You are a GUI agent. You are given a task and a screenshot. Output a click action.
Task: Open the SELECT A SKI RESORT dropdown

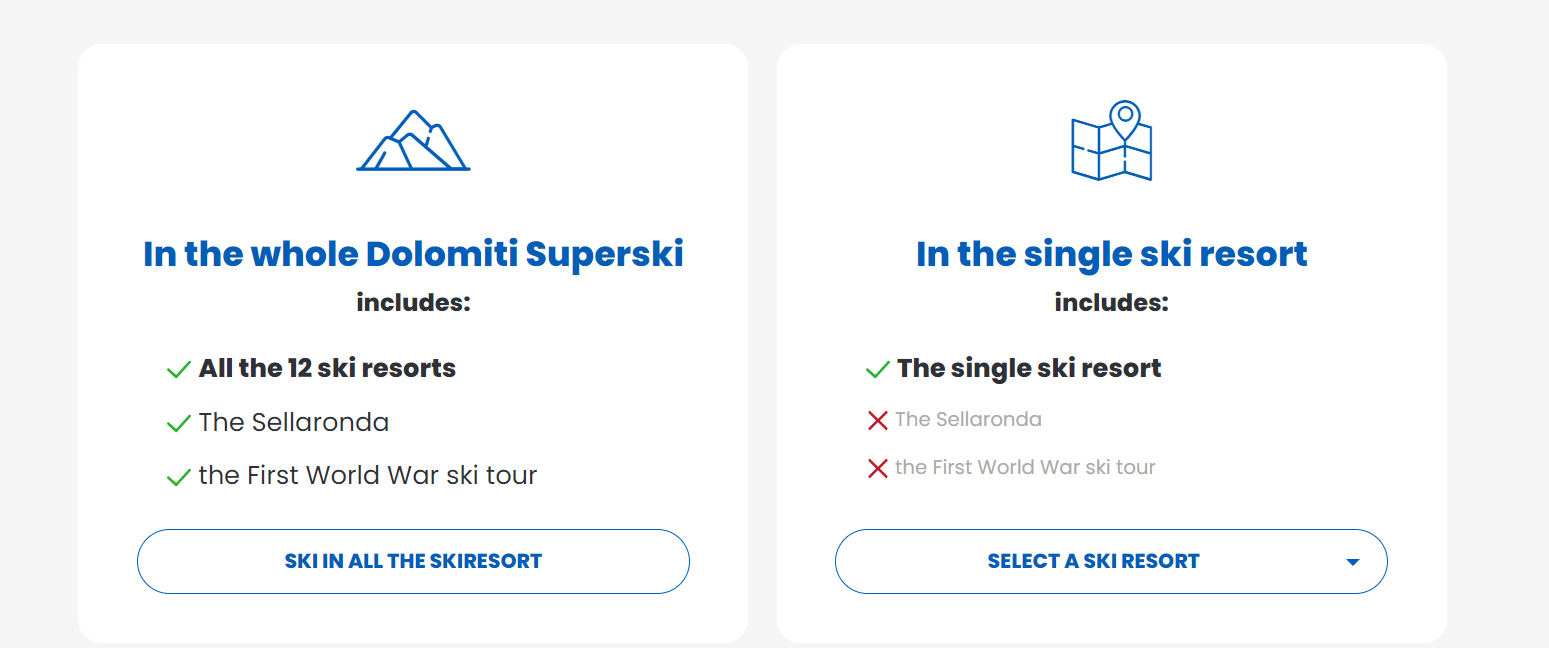pyautogui.click(x=1111, y=561)
